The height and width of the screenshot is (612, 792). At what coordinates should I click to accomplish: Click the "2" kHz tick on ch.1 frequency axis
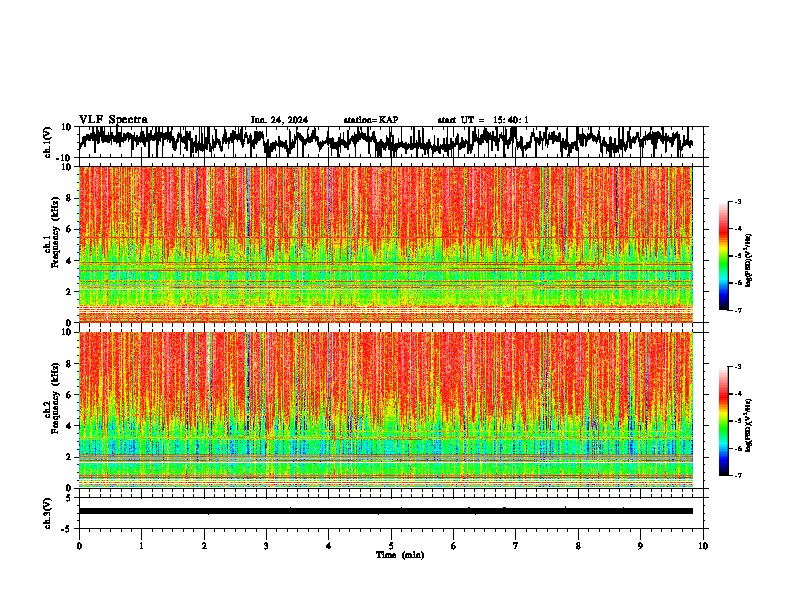coord(70,291)
